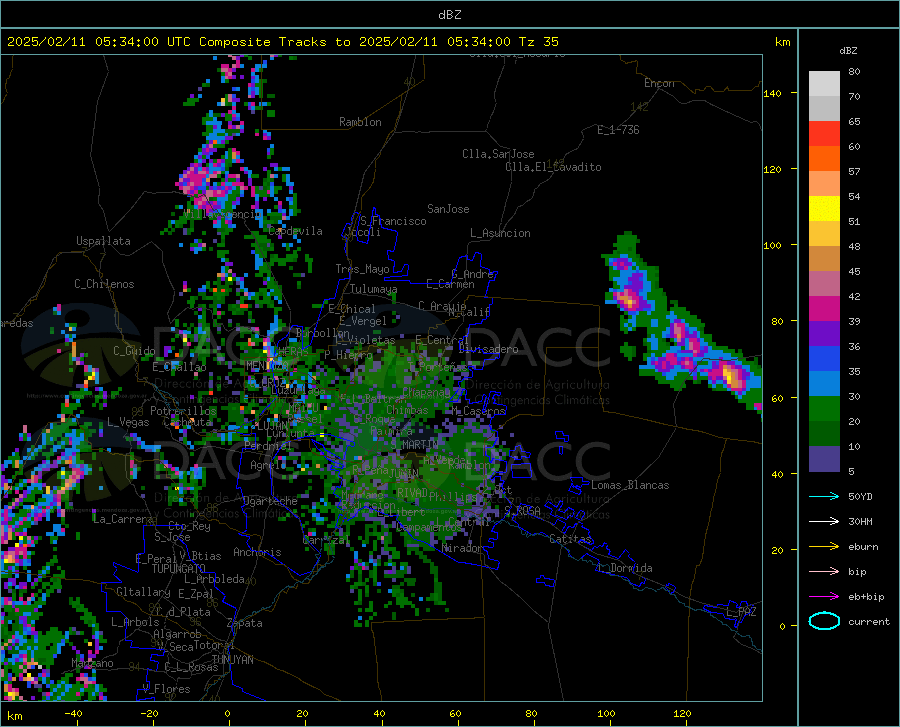The height and width of the screenshot is (727, 900).
Task: Click the '120' tick on horizontal axis
Action: click(682, 714)
